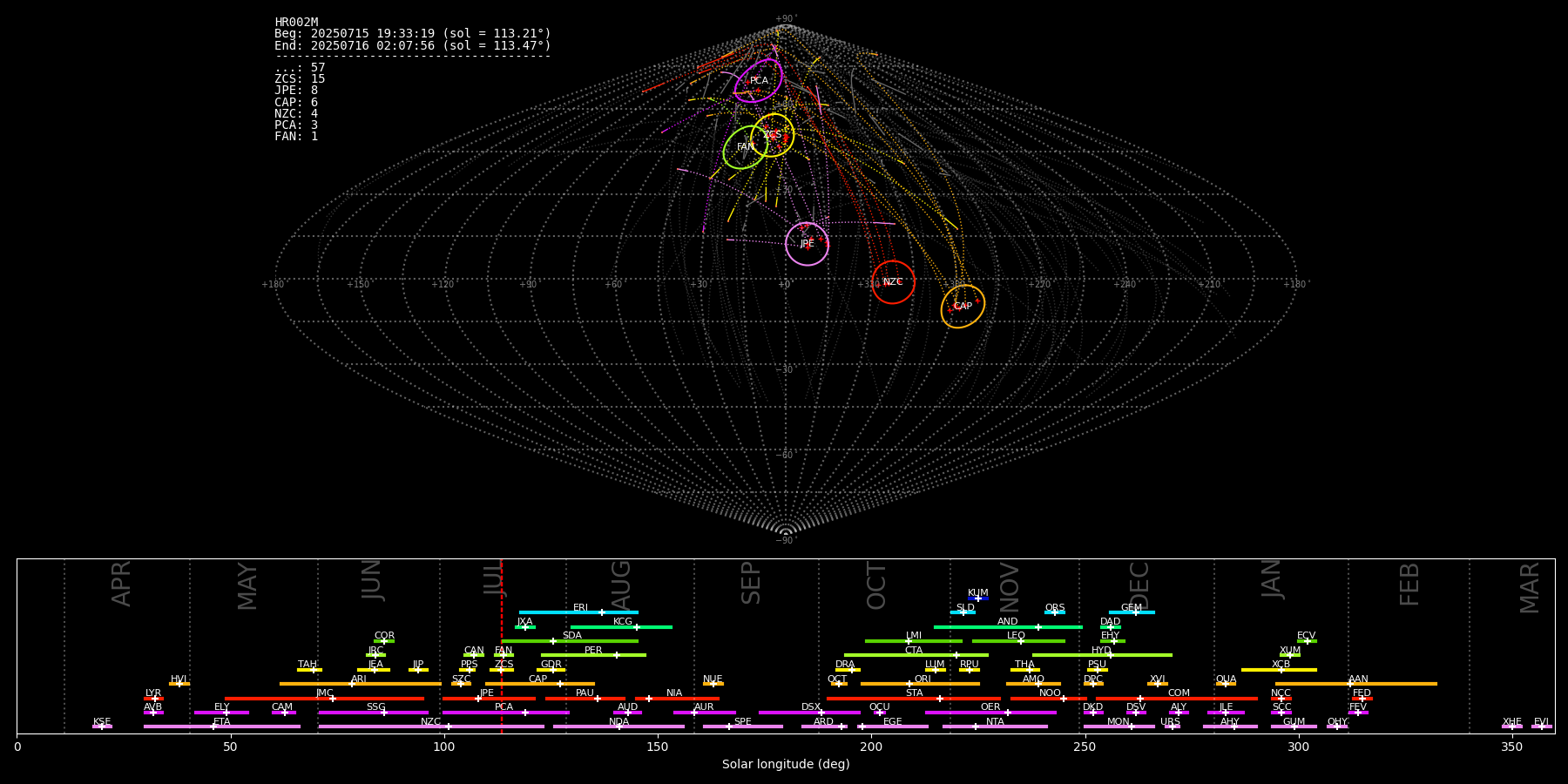1568x784 pixels.
Task: Click the 'FAN: 1' count entry
Action: click(296, 137)
